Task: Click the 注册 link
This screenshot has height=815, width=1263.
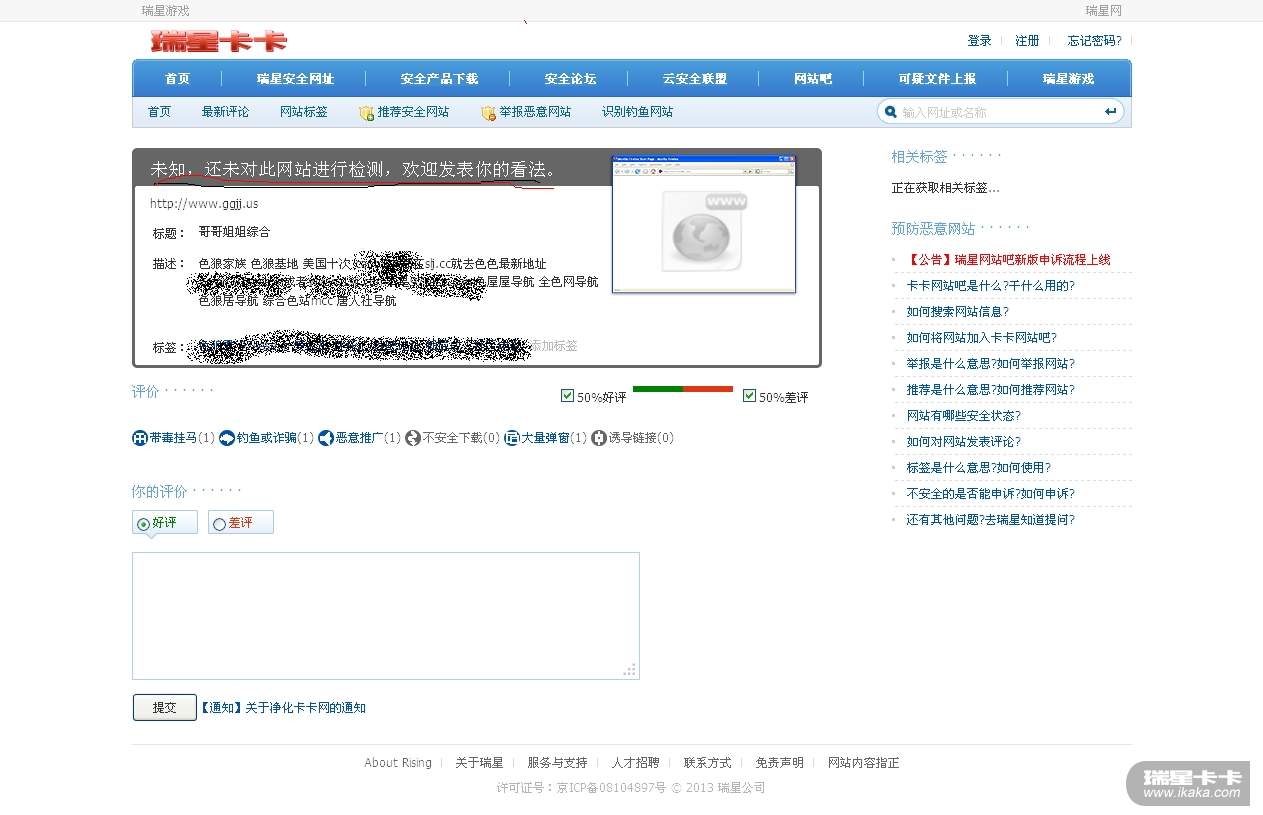Action: [1027, 41]
